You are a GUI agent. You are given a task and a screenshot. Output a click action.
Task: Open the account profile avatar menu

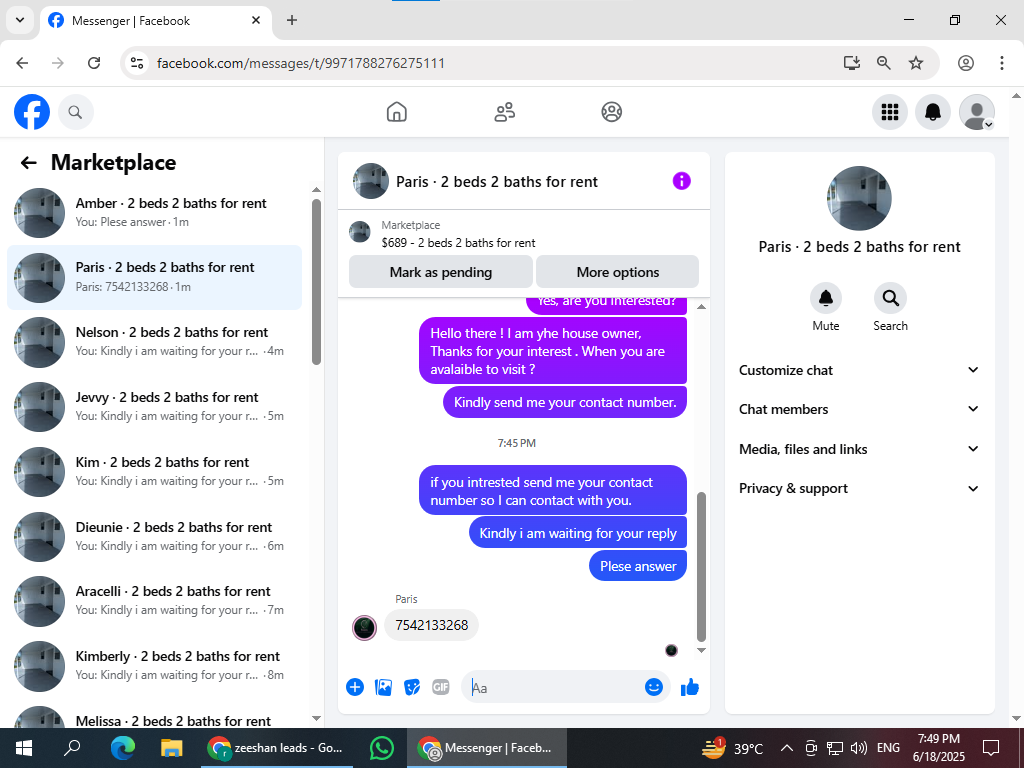tap(976, 112)
